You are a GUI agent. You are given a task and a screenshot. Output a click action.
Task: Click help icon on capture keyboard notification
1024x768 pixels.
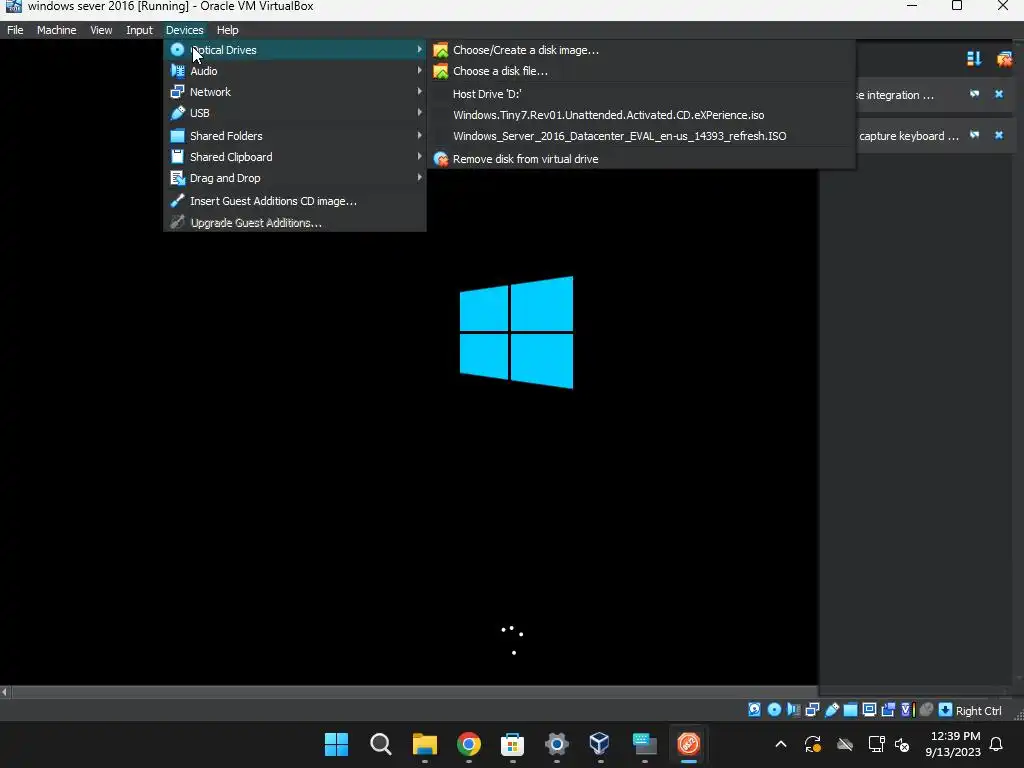974,135
